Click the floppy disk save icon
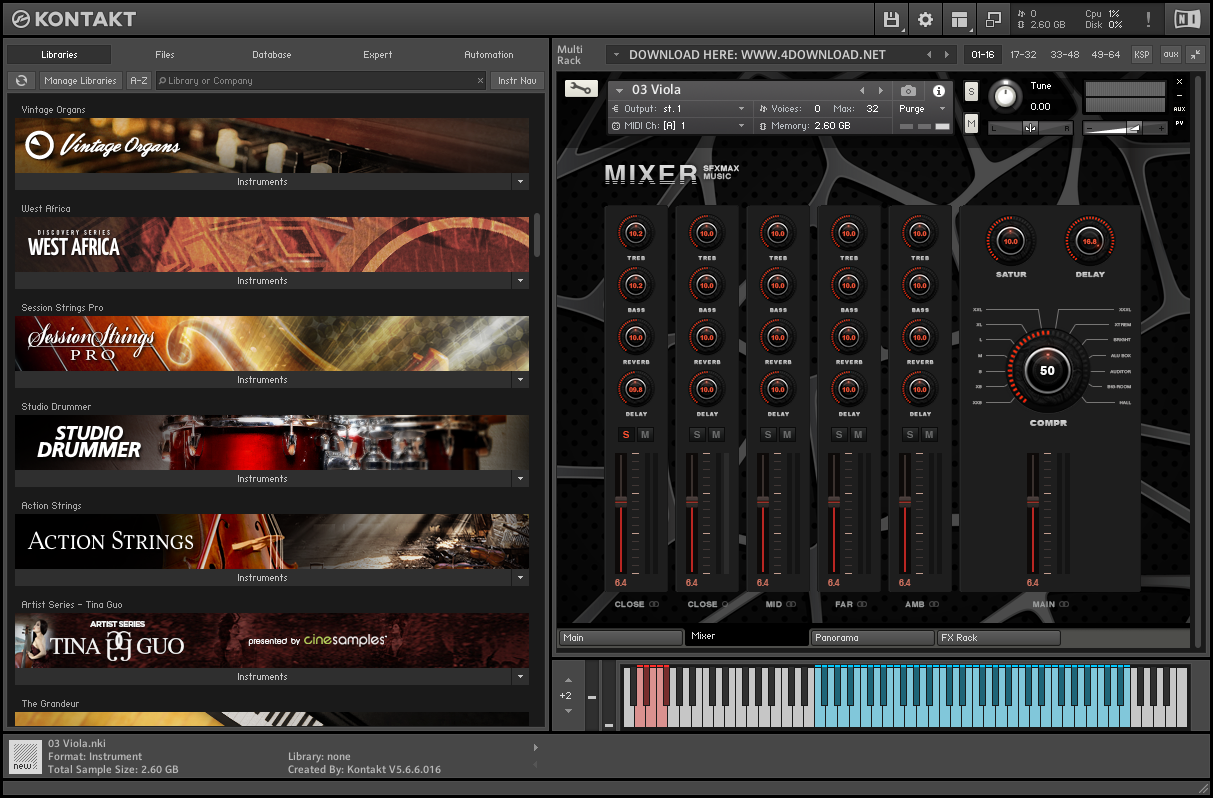Screen dimensions: 1213x798 891,19
